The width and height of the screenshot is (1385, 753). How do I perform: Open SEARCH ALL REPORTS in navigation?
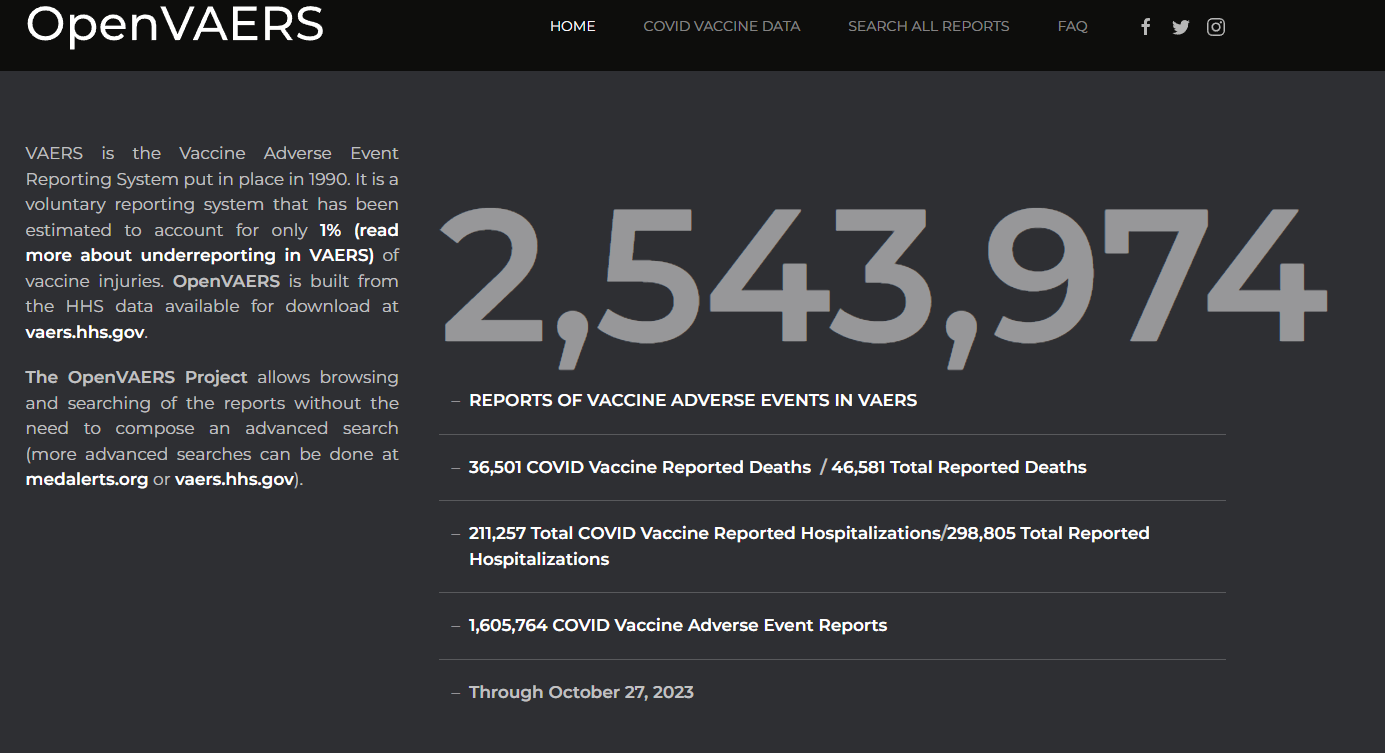point(929,26)
